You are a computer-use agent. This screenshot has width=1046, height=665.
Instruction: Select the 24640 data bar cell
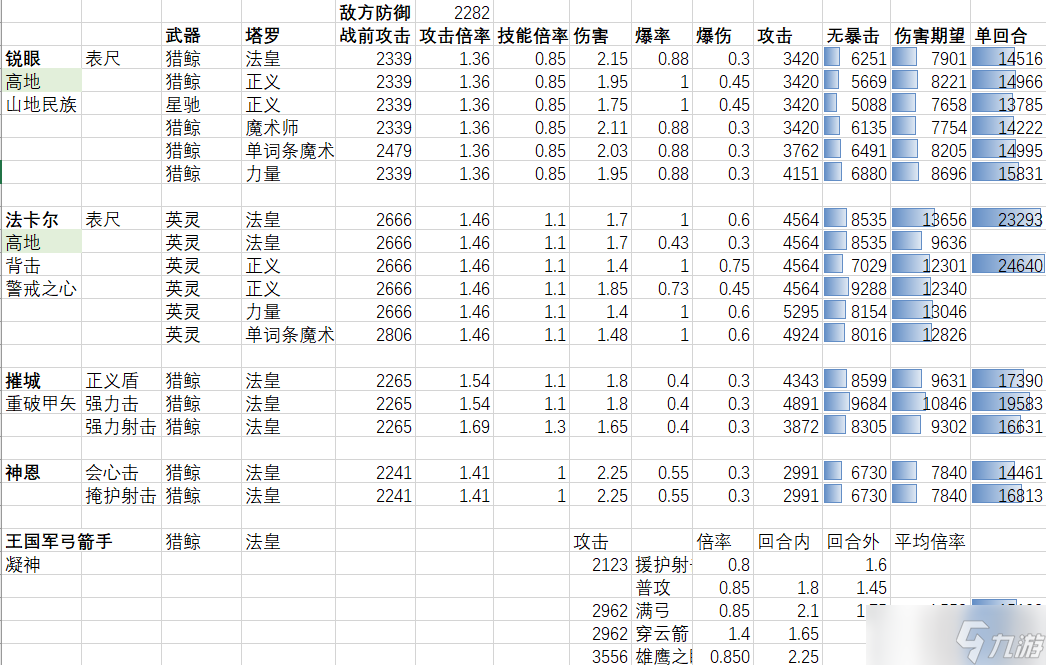coord(1008,266)
